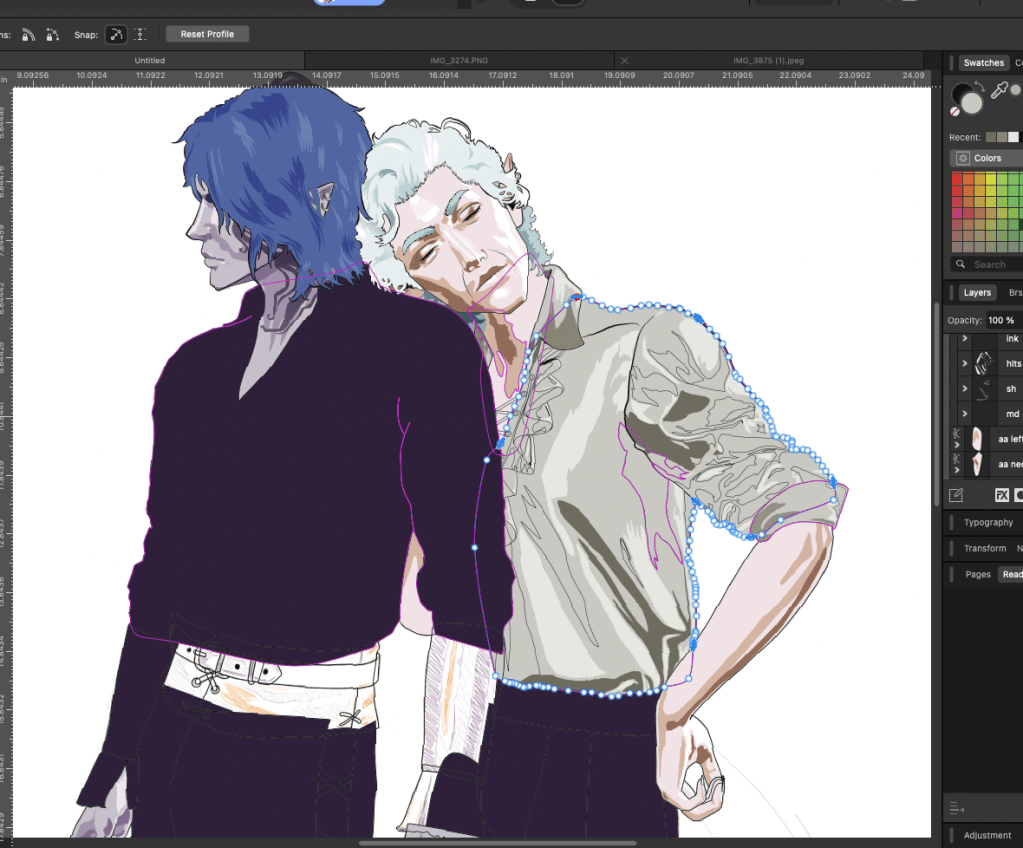Click the second lock-nodes icon before Snap
1023x848 pixels.
point(52,34)
